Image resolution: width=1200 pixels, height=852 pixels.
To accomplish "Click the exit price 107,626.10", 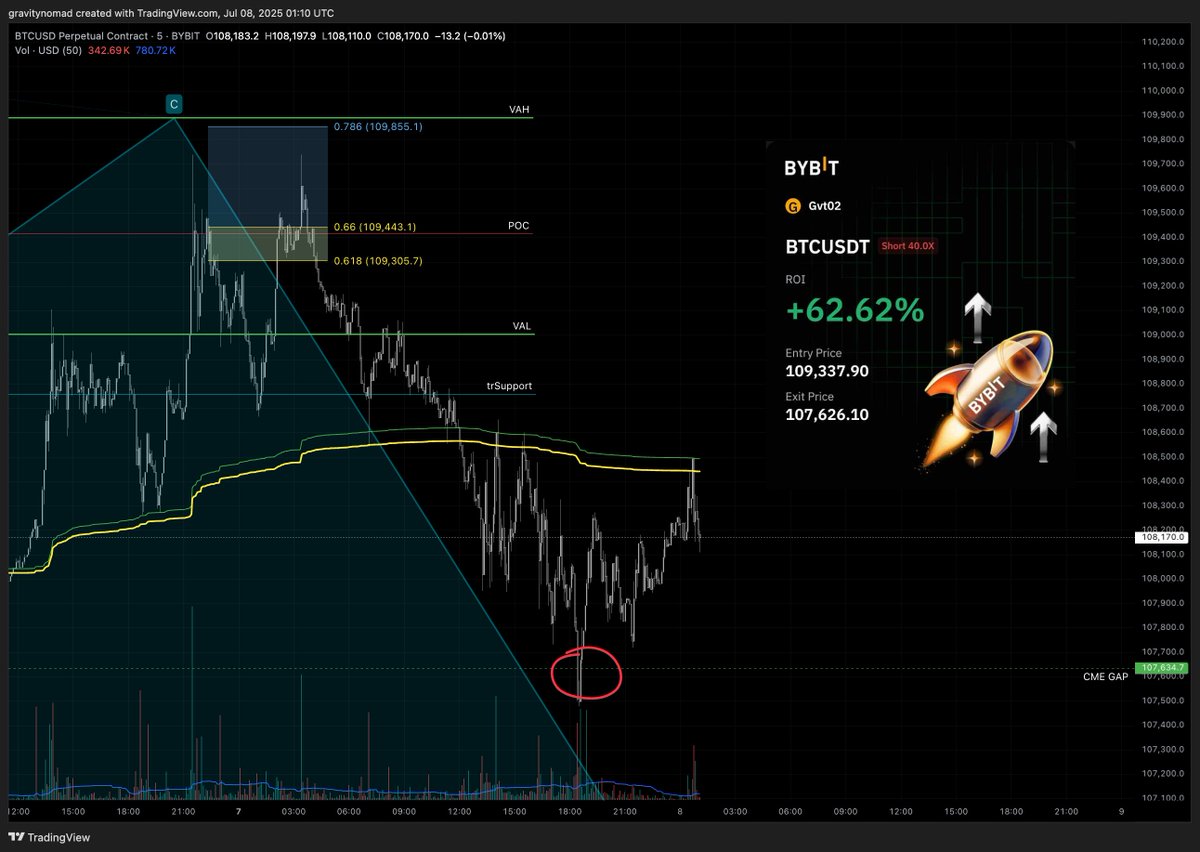I will pos(827,413).
